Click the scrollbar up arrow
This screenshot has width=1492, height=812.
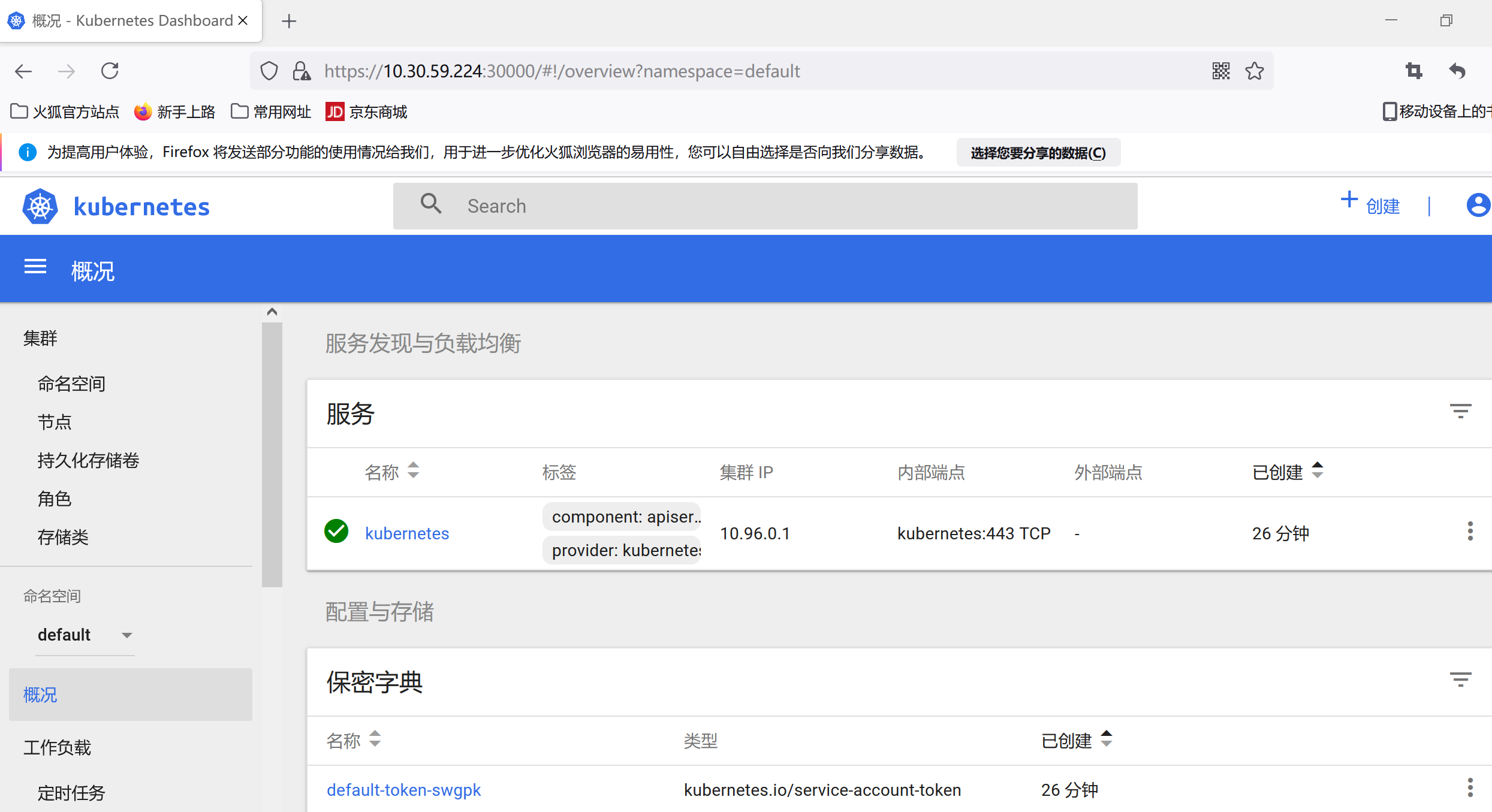coord(272,311)
